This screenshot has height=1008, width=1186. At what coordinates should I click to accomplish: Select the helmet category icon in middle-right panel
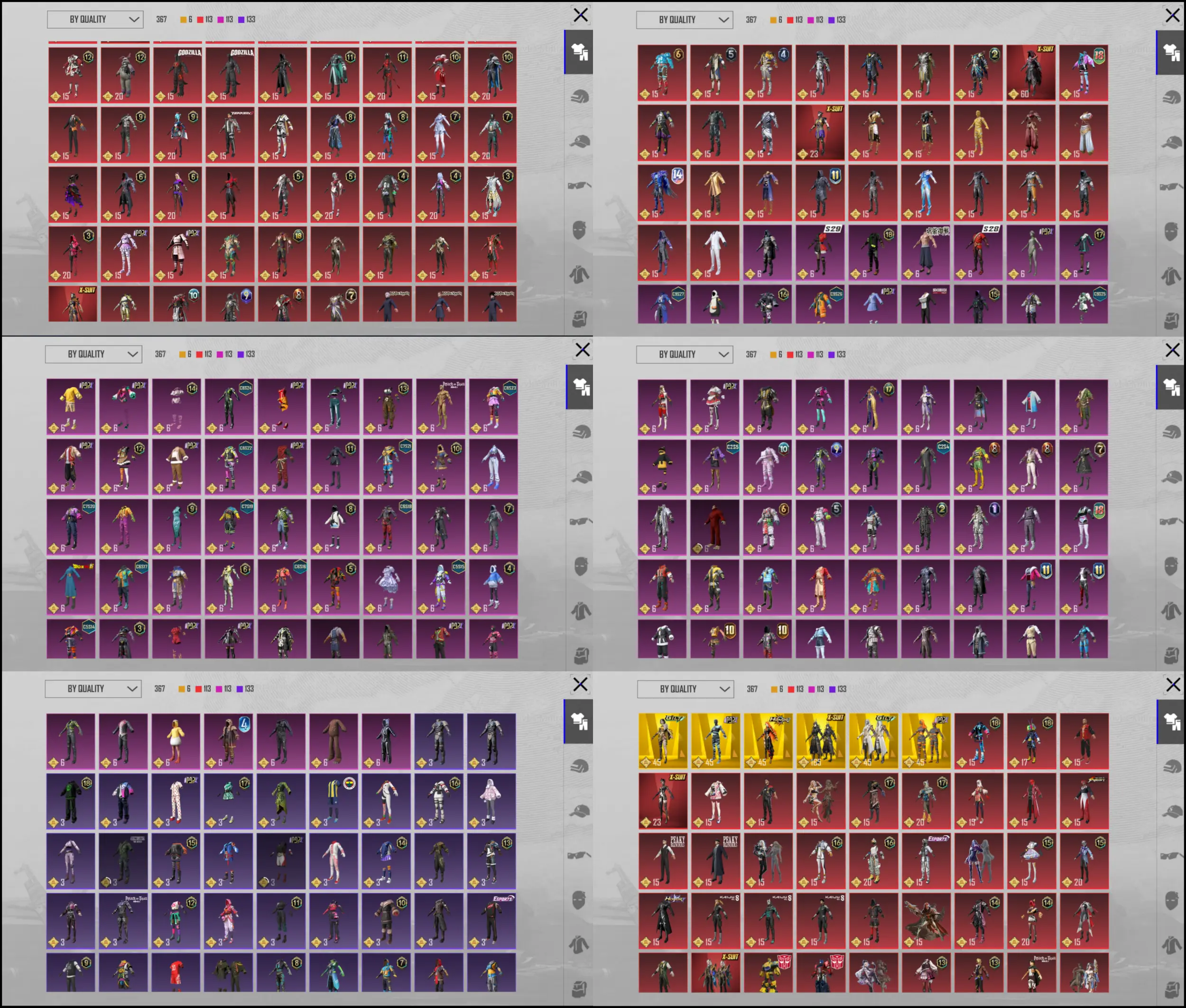point(1171,432)
